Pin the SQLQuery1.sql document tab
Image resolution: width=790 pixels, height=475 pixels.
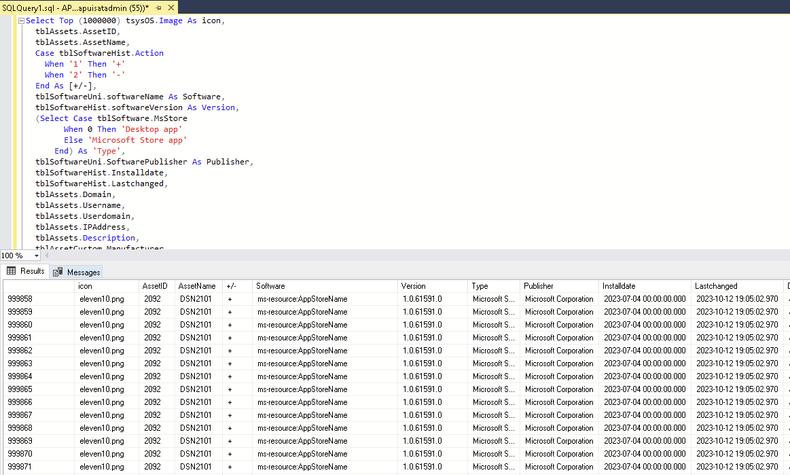[x=158, y=7]
